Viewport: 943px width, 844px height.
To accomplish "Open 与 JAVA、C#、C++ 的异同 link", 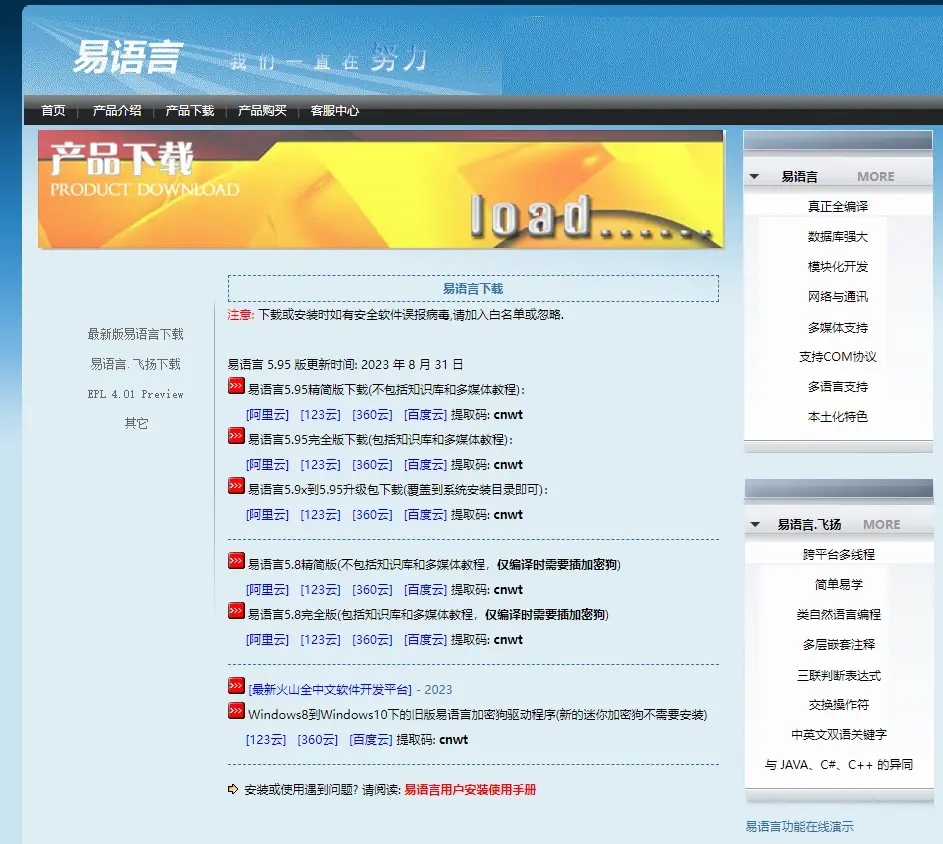I will [x=839, y=765].
